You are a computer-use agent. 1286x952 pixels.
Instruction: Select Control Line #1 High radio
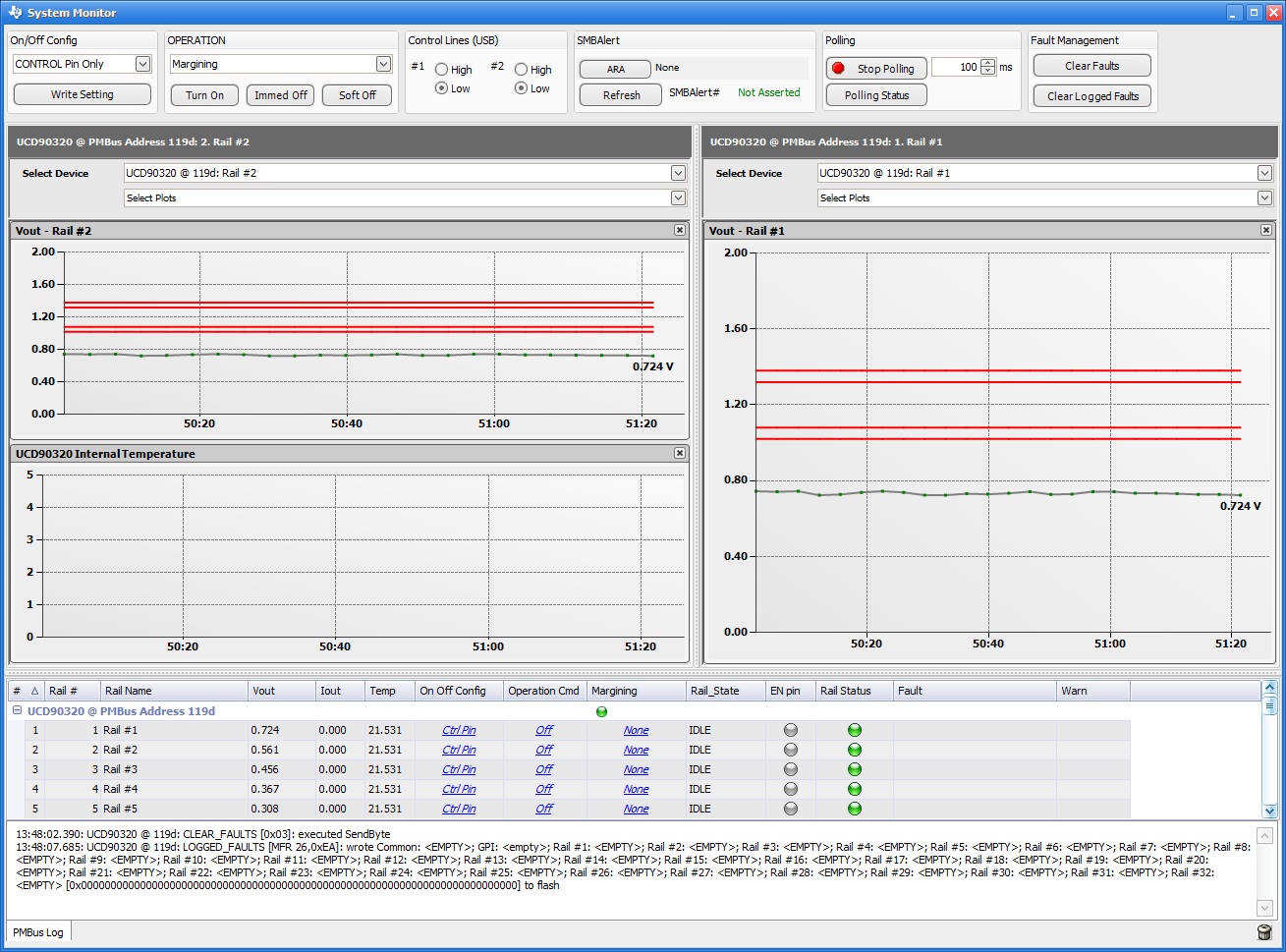[x=441, y=70]
